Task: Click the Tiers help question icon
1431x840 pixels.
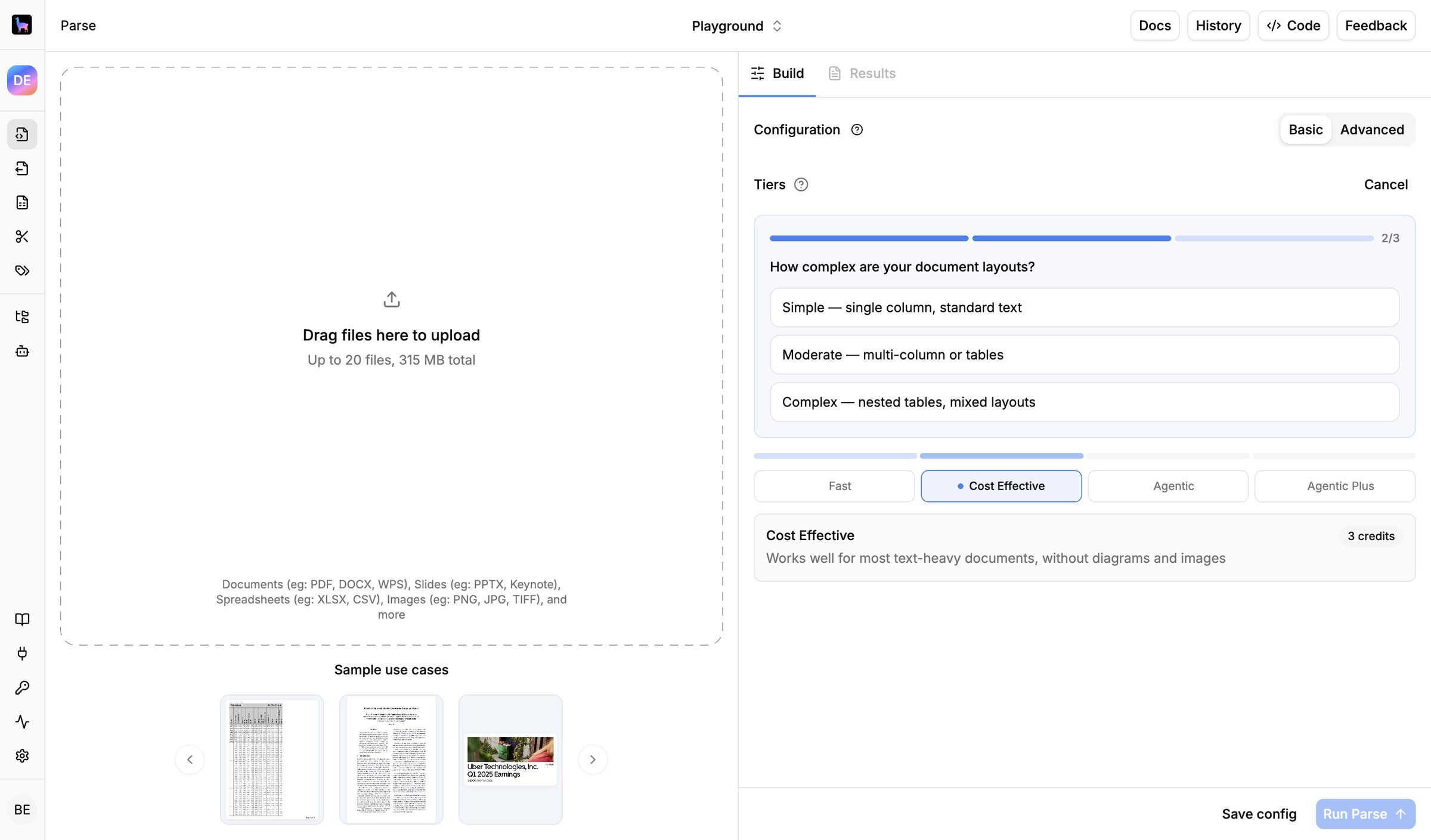Action: pyautogui.click(x=801, y=185)
